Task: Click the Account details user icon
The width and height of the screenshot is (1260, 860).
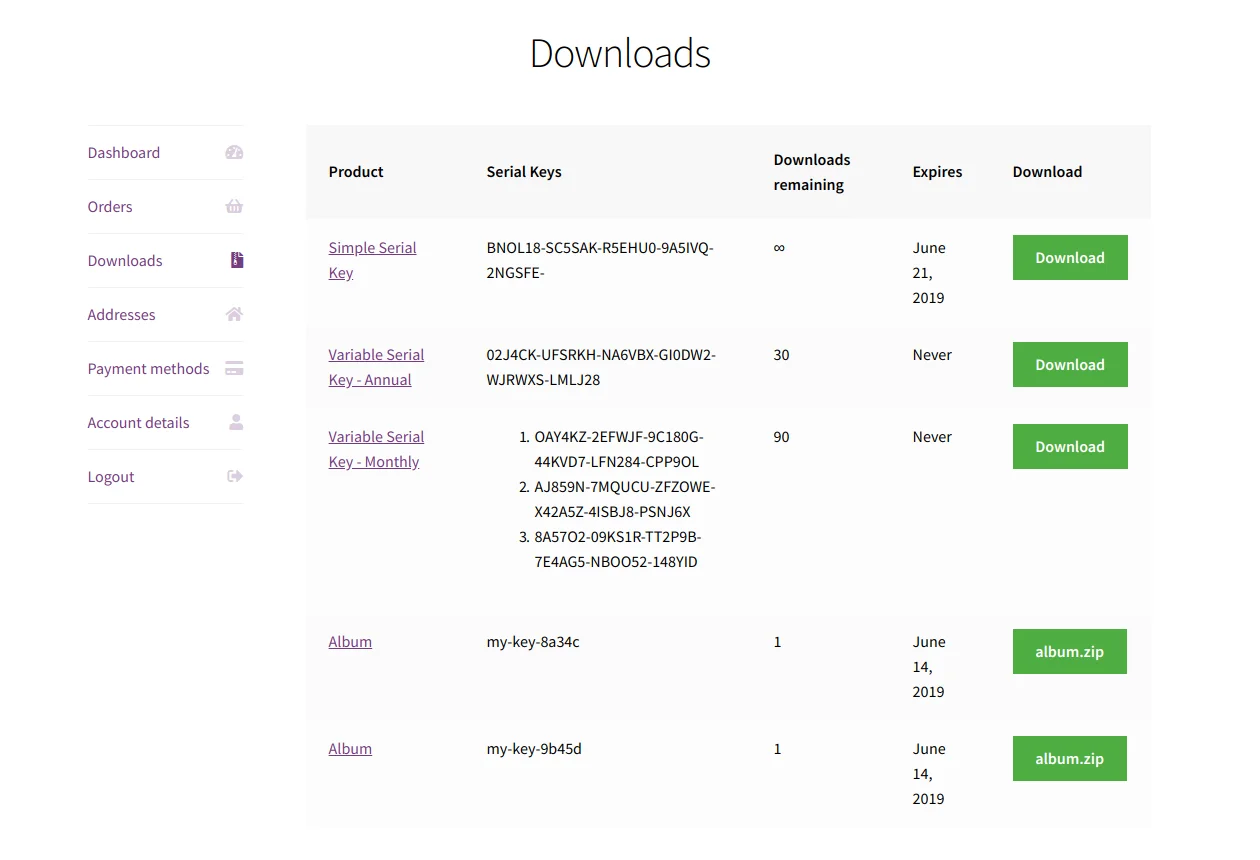Action: [236, 423]
